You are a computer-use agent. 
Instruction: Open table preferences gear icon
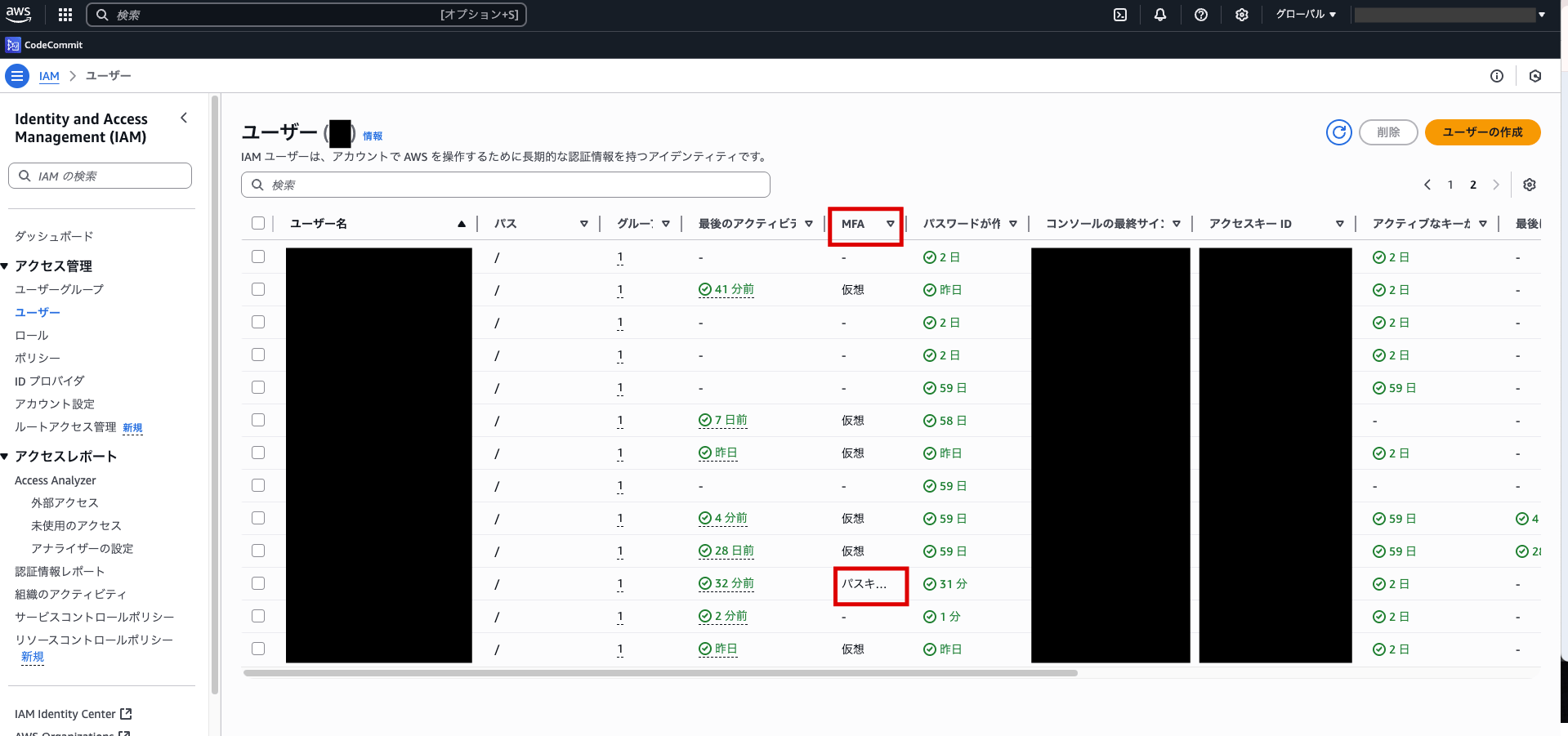coord(1530,185)
